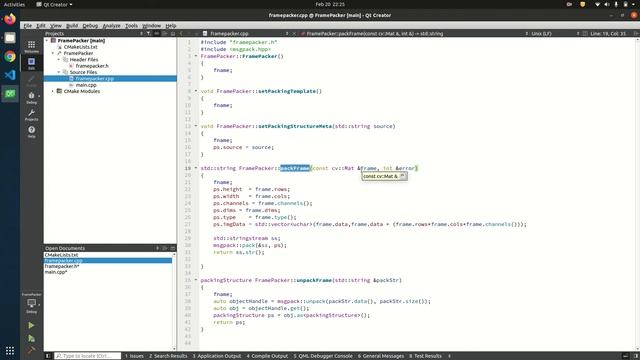Viewport: 640px width, 360px height.
Task: Open Google Chrome from the dock
Action: click(x=10, y=57)
